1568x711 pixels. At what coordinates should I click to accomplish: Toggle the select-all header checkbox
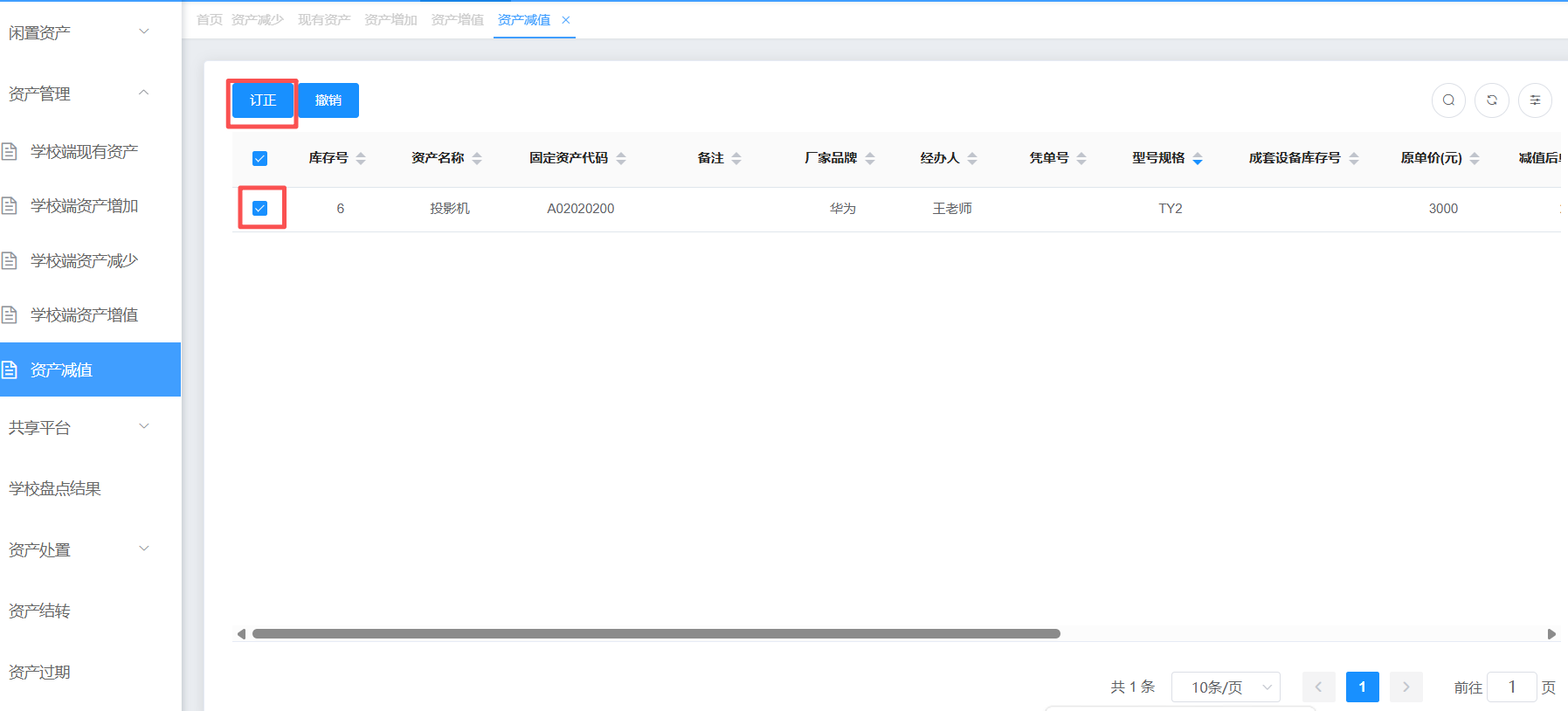tap(259, 158)
